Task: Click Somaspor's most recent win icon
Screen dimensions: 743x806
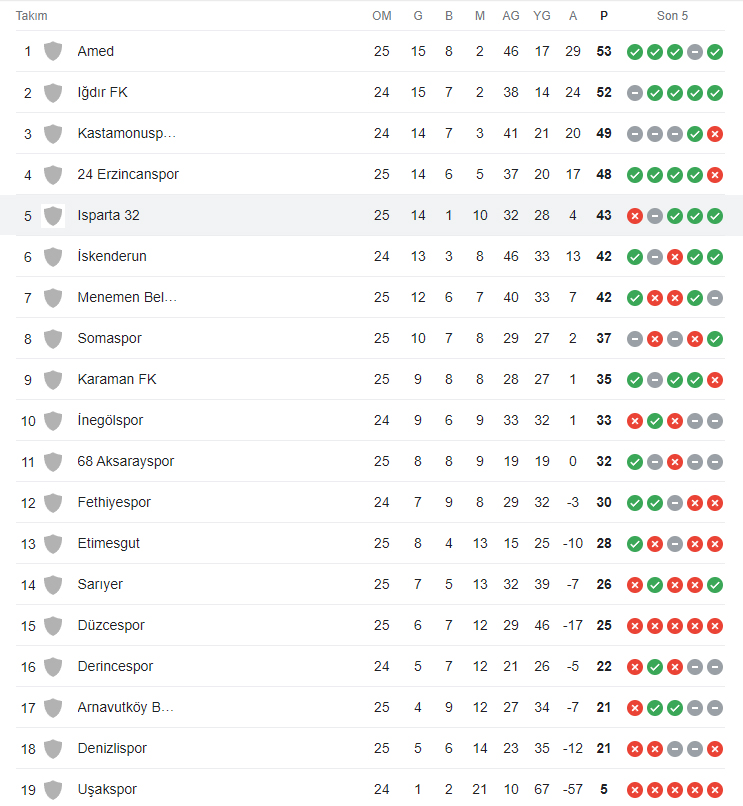Action: click(x=715, y=339)
